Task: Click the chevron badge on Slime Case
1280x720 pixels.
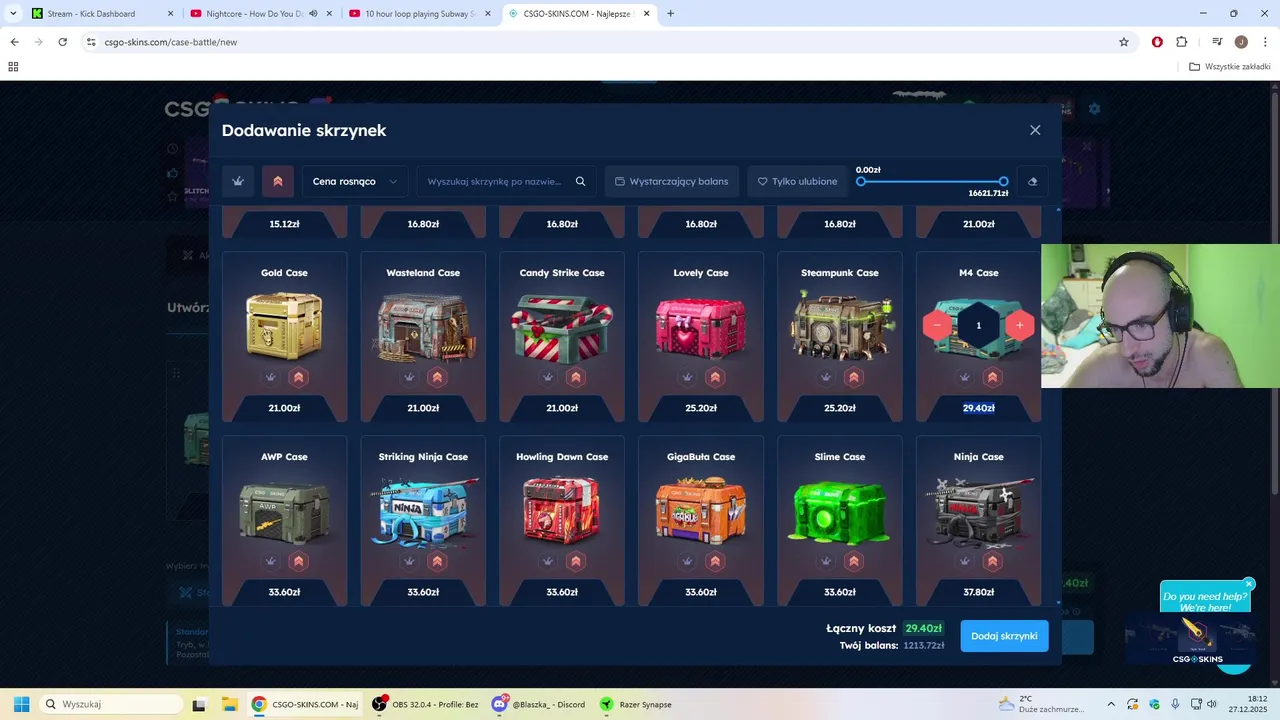Action: point(853,561)
